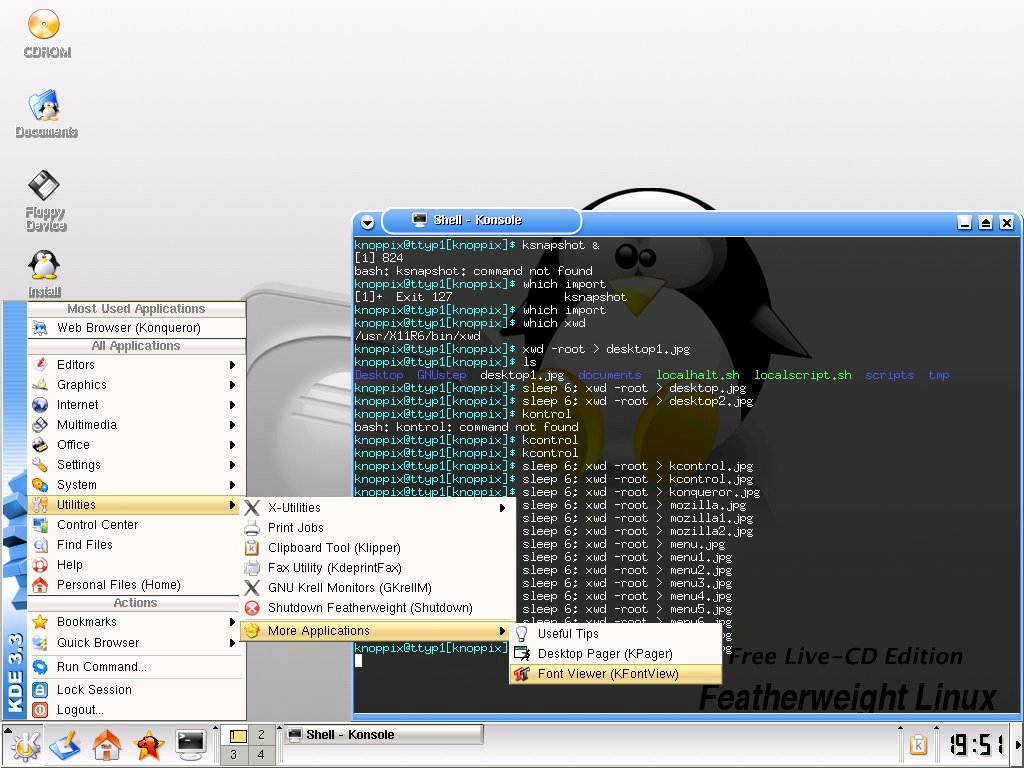
Task: Click the Print Jobs printer icon
Action: click(252, 528)
